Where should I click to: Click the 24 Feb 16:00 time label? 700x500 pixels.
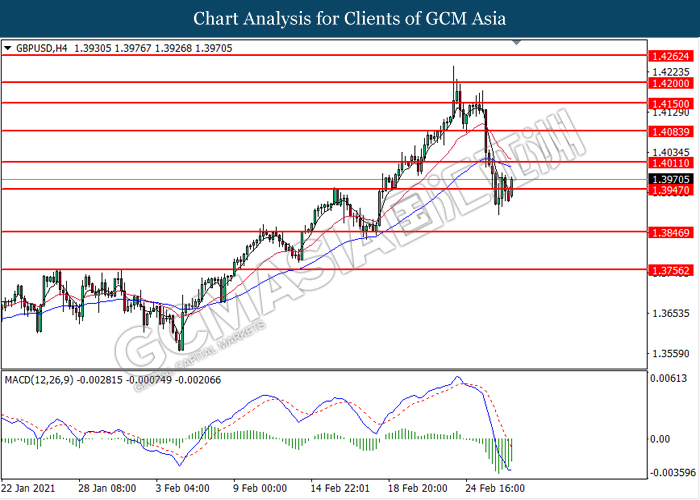[495, 488]
